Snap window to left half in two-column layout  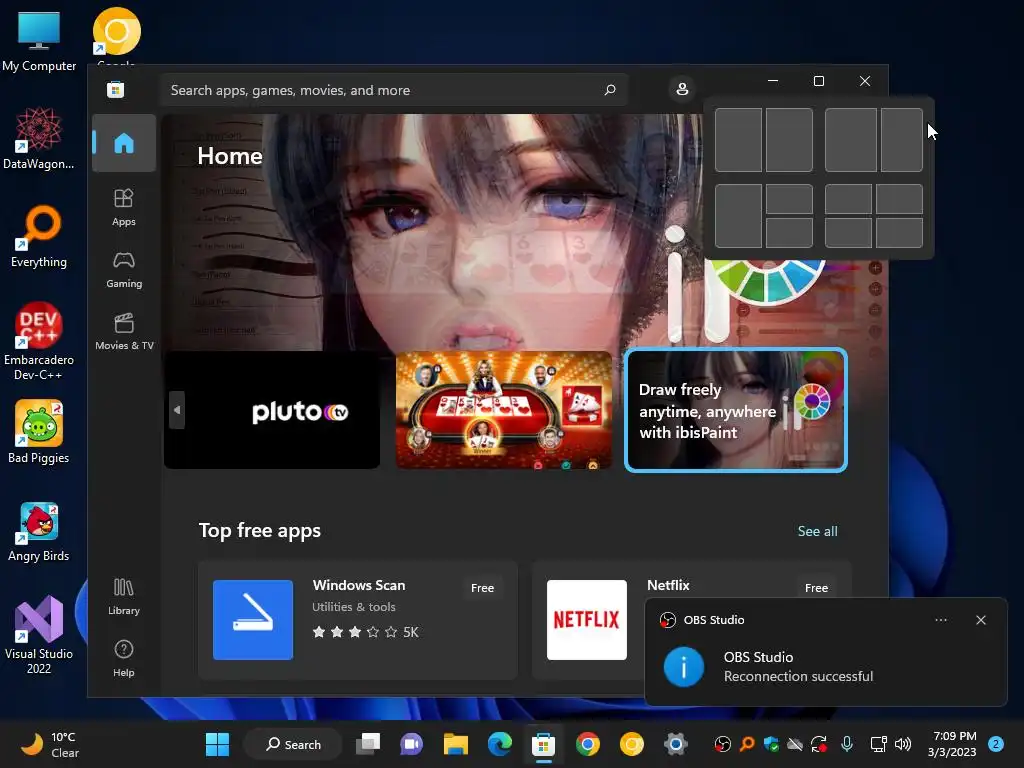pos(739,140)
